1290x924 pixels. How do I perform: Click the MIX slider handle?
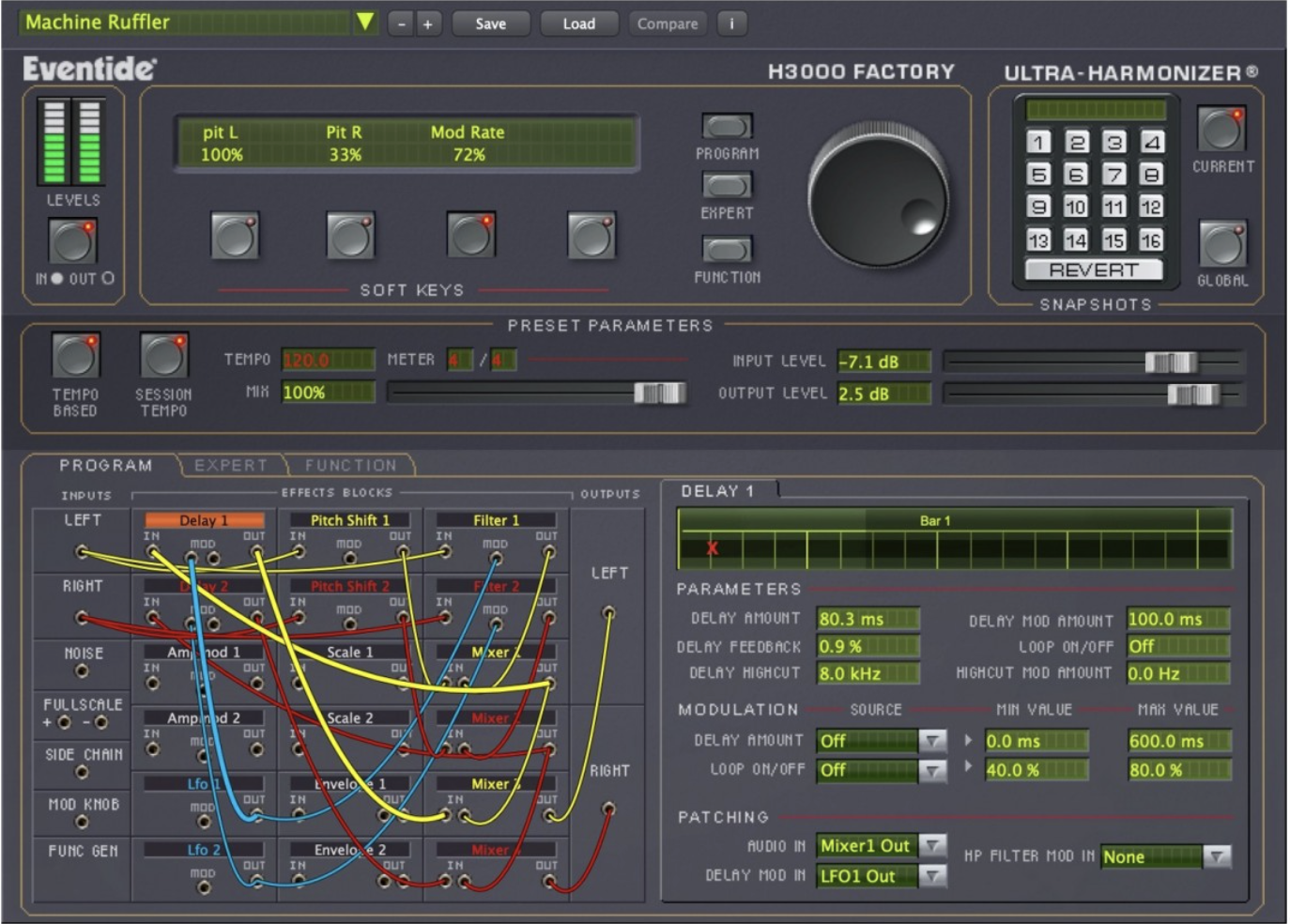(660, 393)
